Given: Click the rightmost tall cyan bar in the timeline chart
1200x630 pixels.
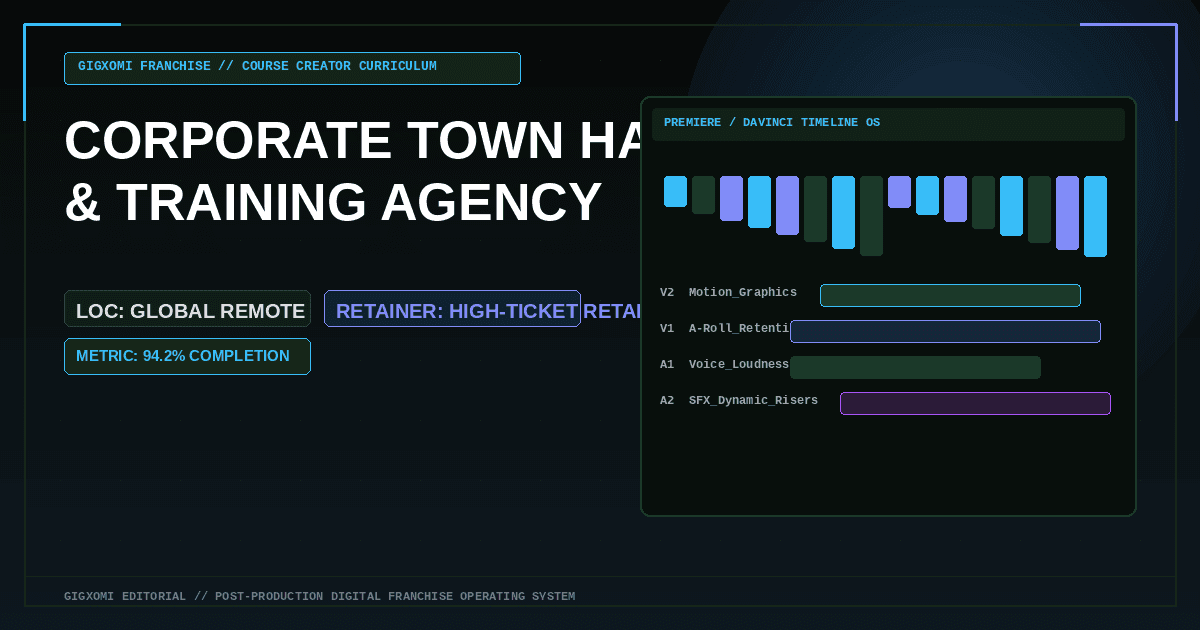Looking at the screenshot, I should (x=1096, y=216).
